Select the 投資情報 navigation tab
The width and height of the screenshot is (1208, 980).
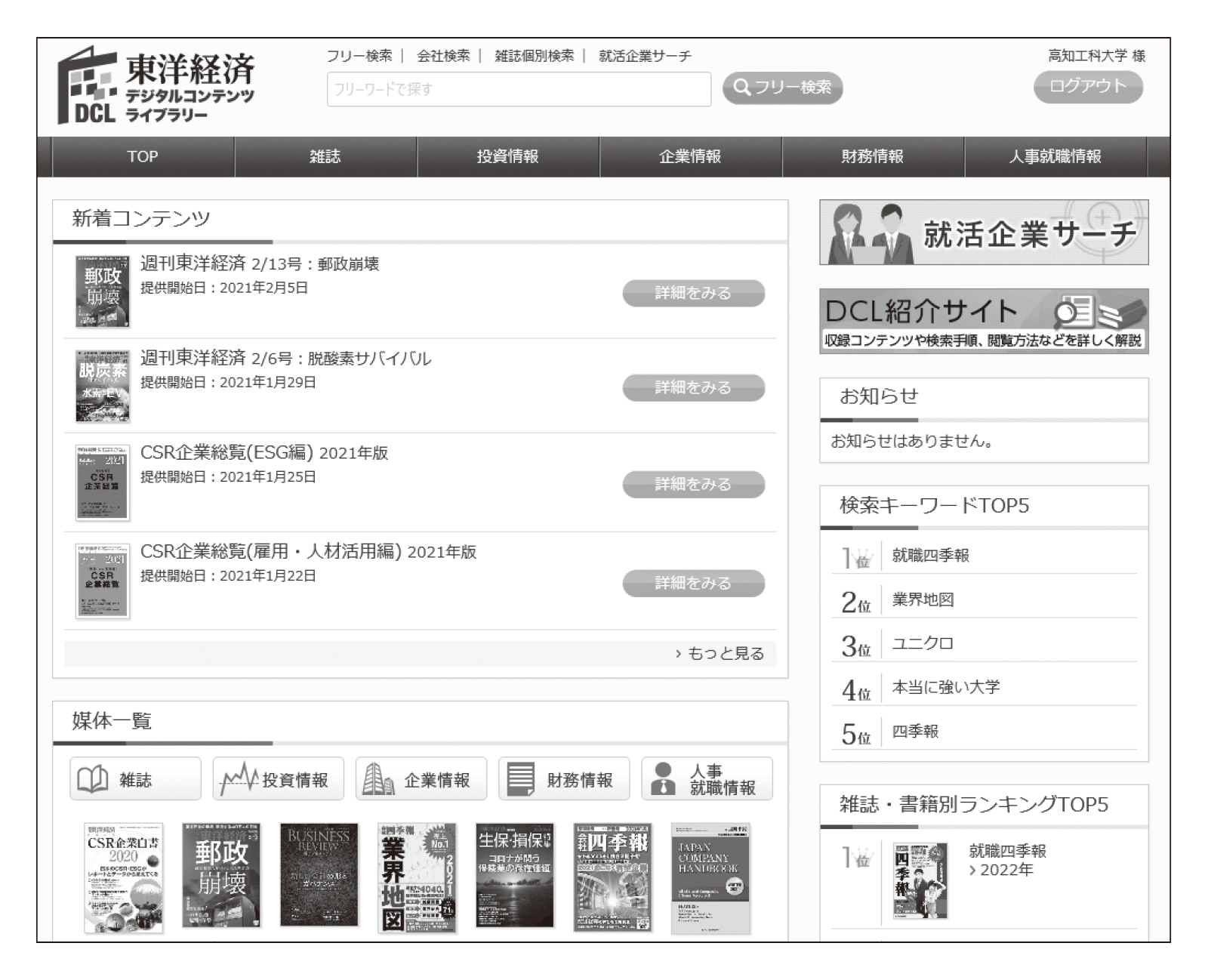(x=507, y=156)
